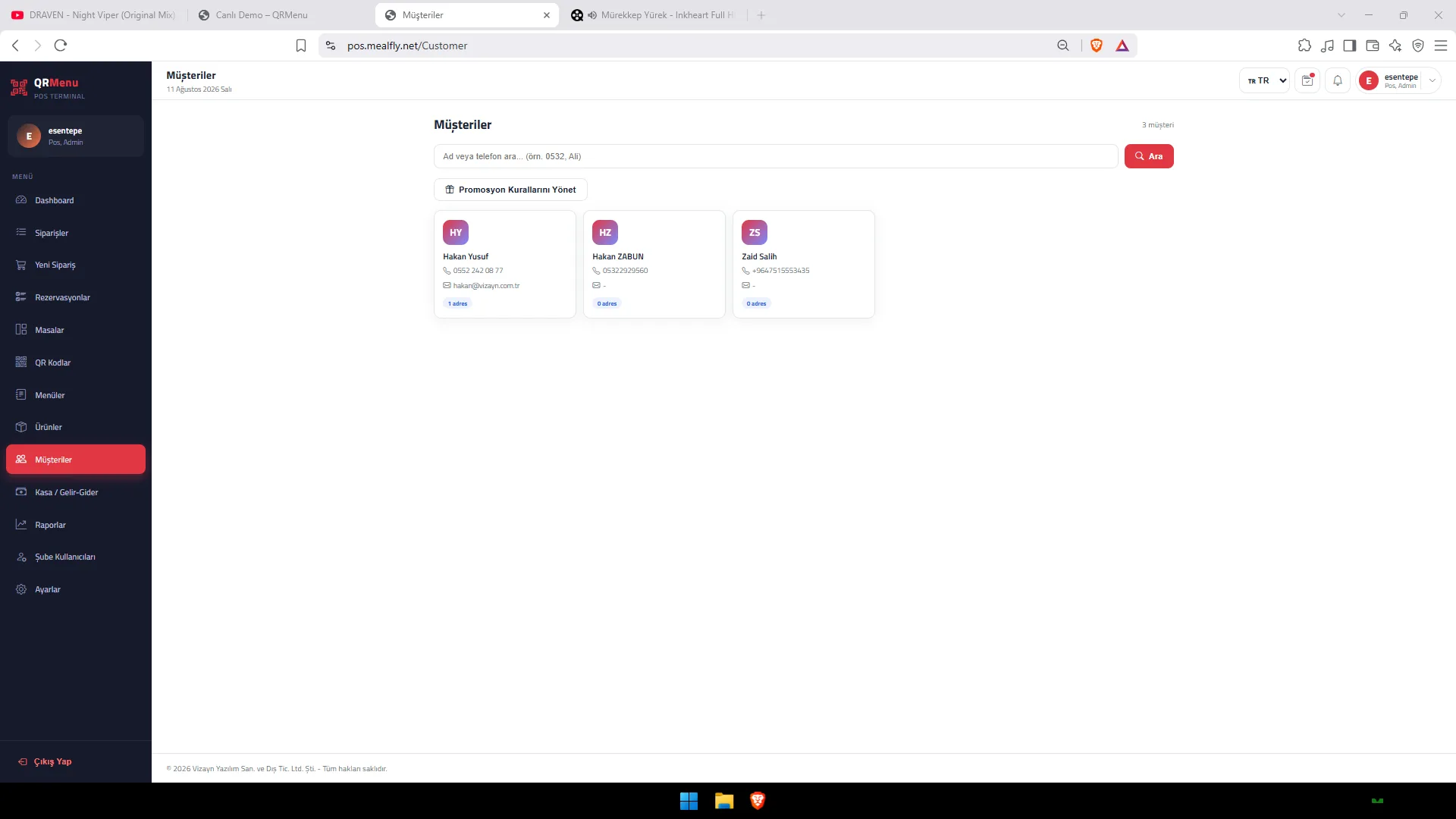Open Rezervasyonlar page

(76, 297)
